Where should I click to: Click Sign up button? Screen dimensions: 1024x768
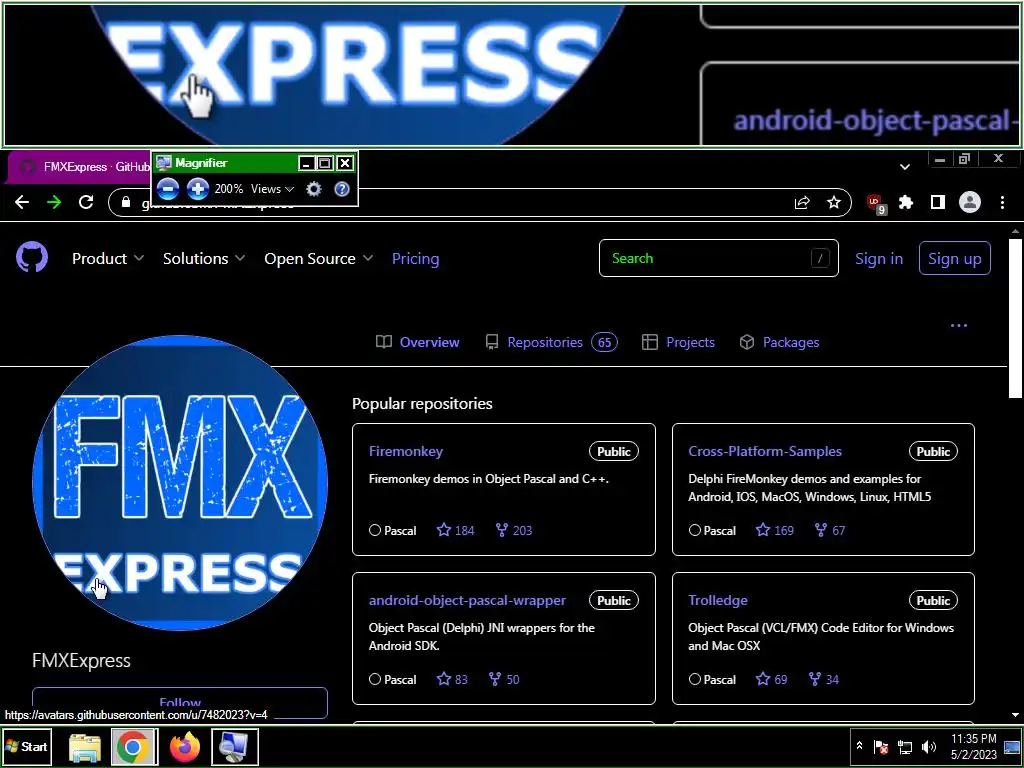click(955, 259)
